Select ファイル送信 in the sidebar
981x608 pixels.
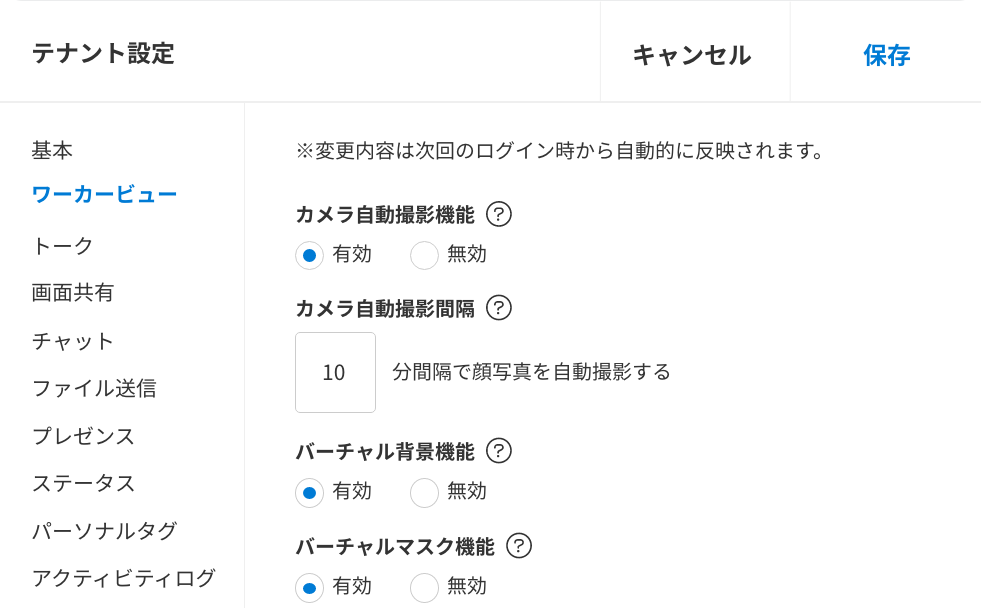click(x=94, y=388)
